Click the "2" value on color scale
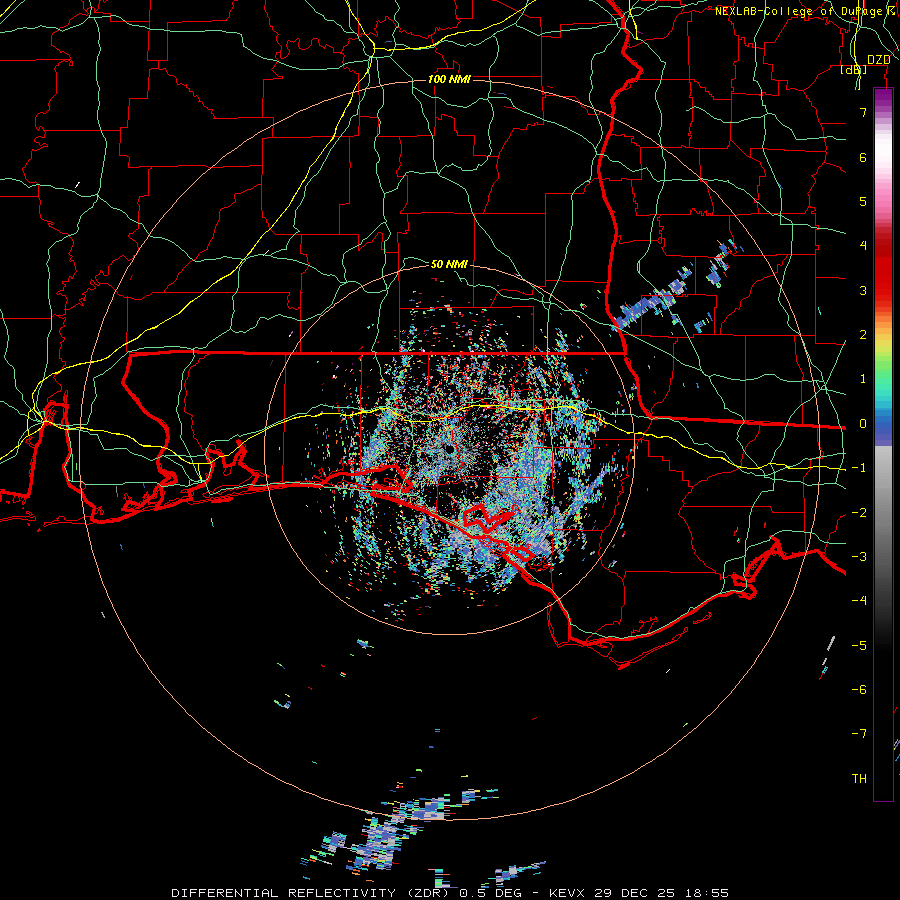Image resolution: width=900 pixels, height=900 pixels. pos(863,335)
